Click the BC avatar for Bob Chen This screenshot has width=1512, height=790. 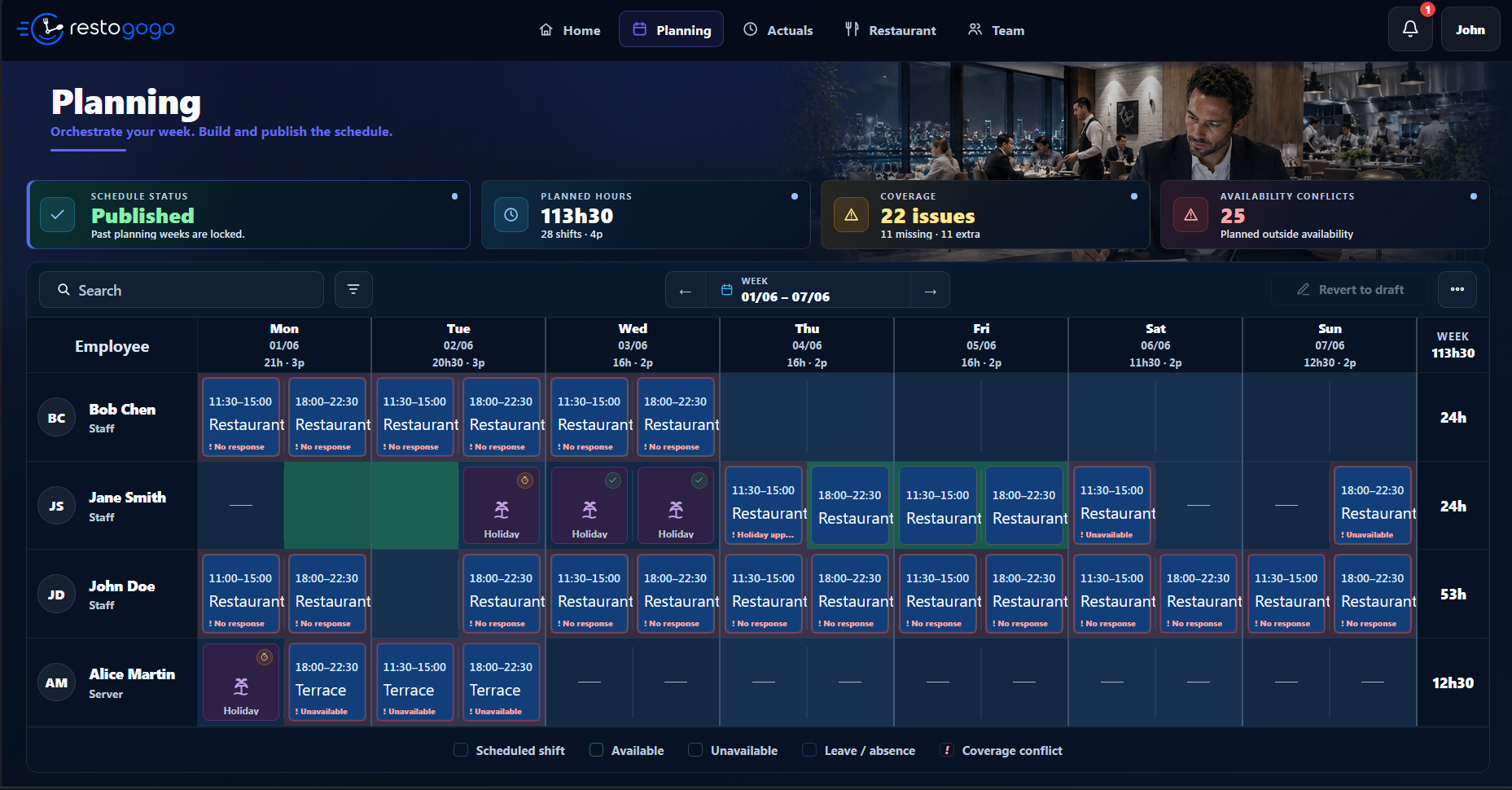point(56,418)
